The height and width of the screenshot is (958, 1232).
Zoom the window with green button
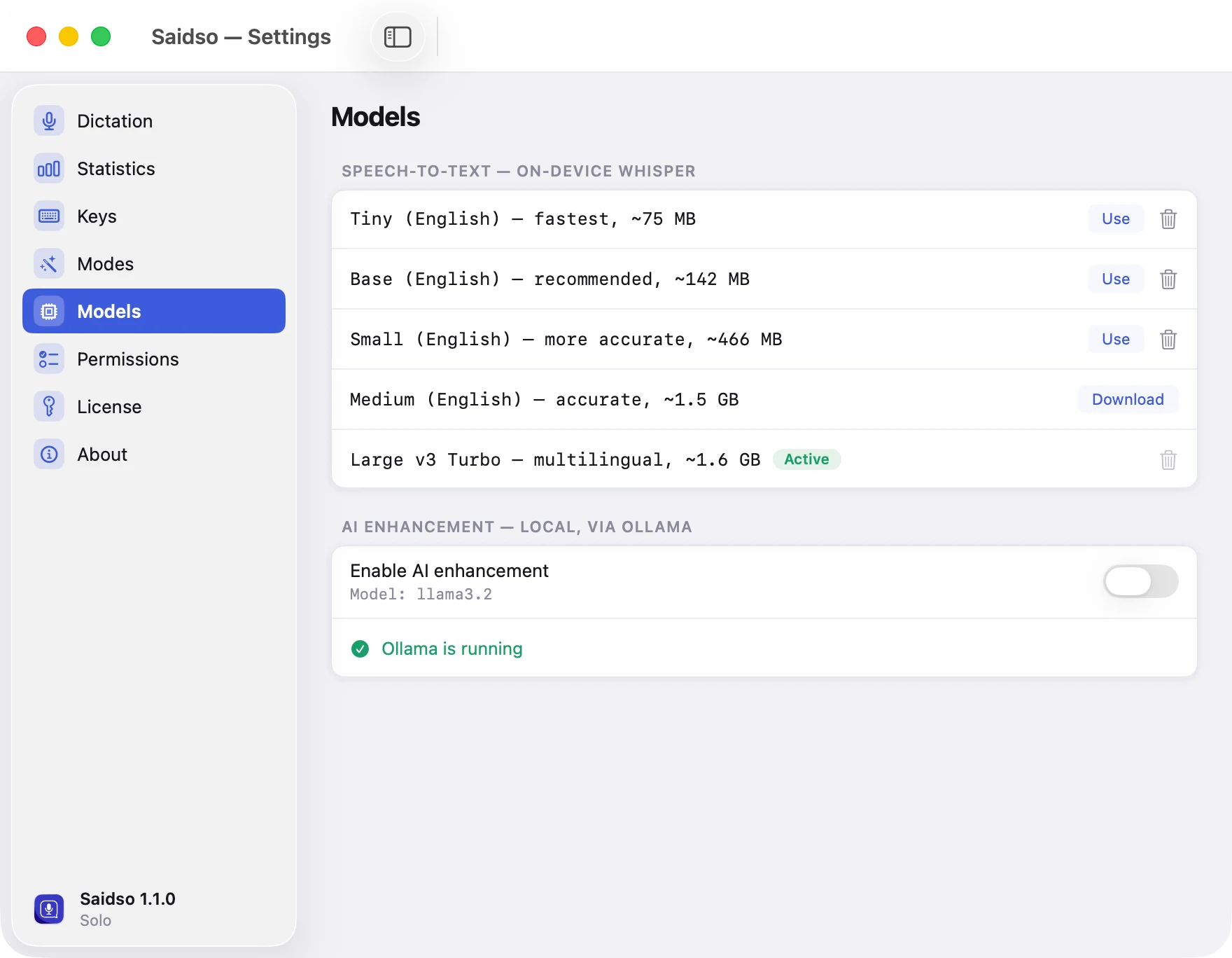tap(101, 36)
